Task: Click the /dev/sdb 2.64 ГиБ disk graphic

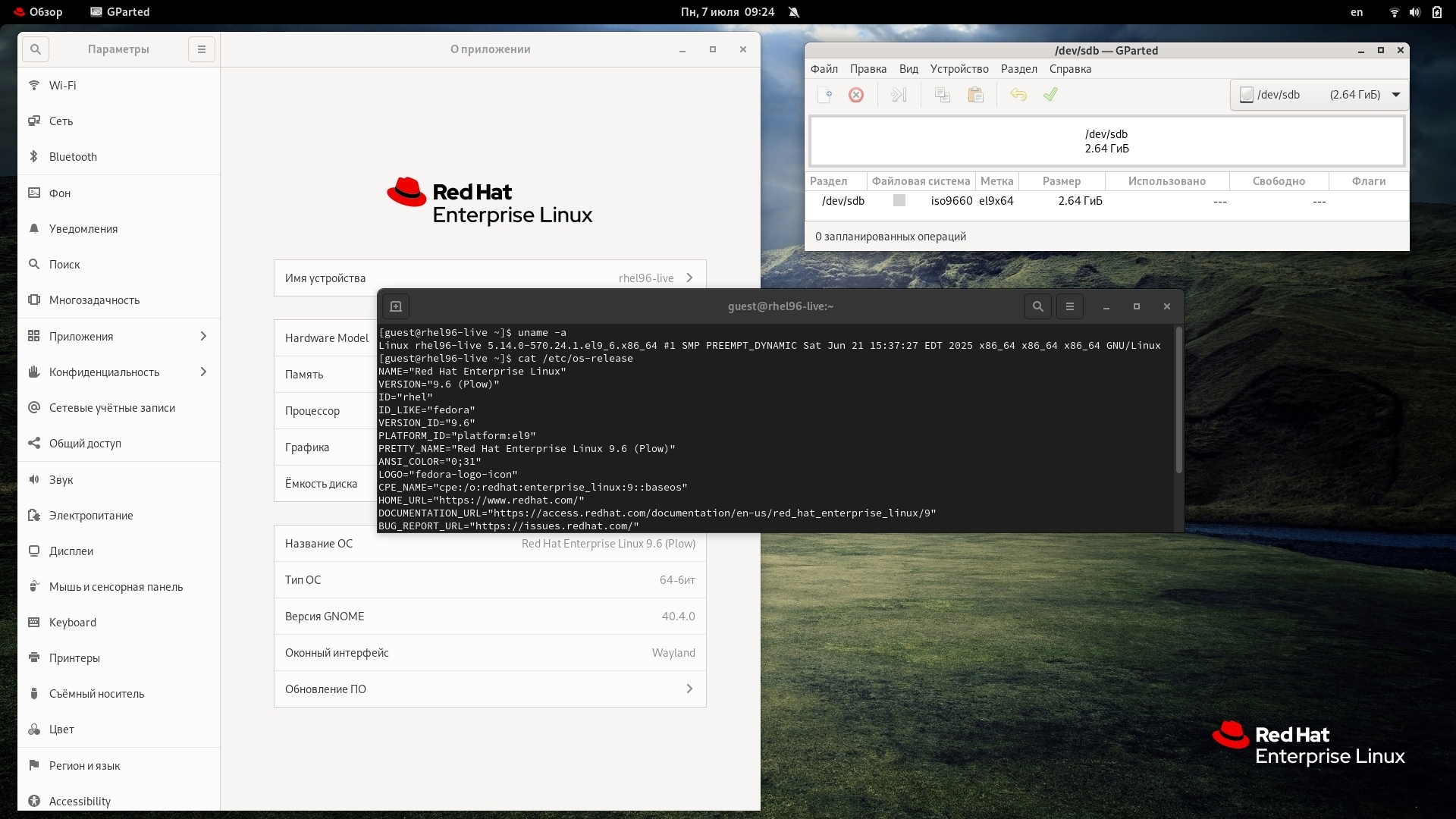Action: click(1106, 141)
